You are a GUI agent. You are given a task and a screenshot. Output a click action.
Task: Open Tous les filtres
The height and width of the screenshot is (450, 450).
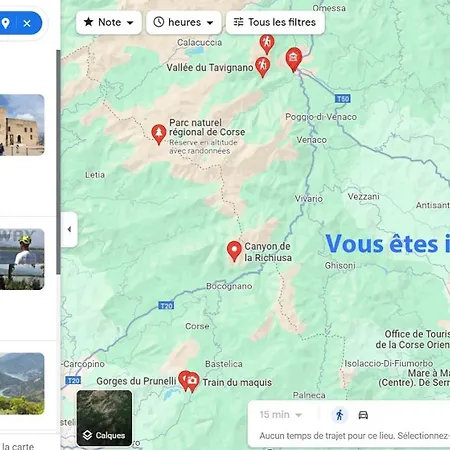[x=275, y=22]
